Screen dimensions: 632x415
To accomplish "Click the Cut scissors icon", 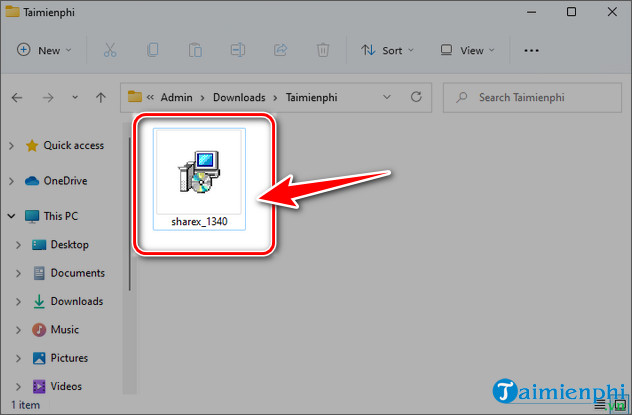I will click(x=110, y=50).
